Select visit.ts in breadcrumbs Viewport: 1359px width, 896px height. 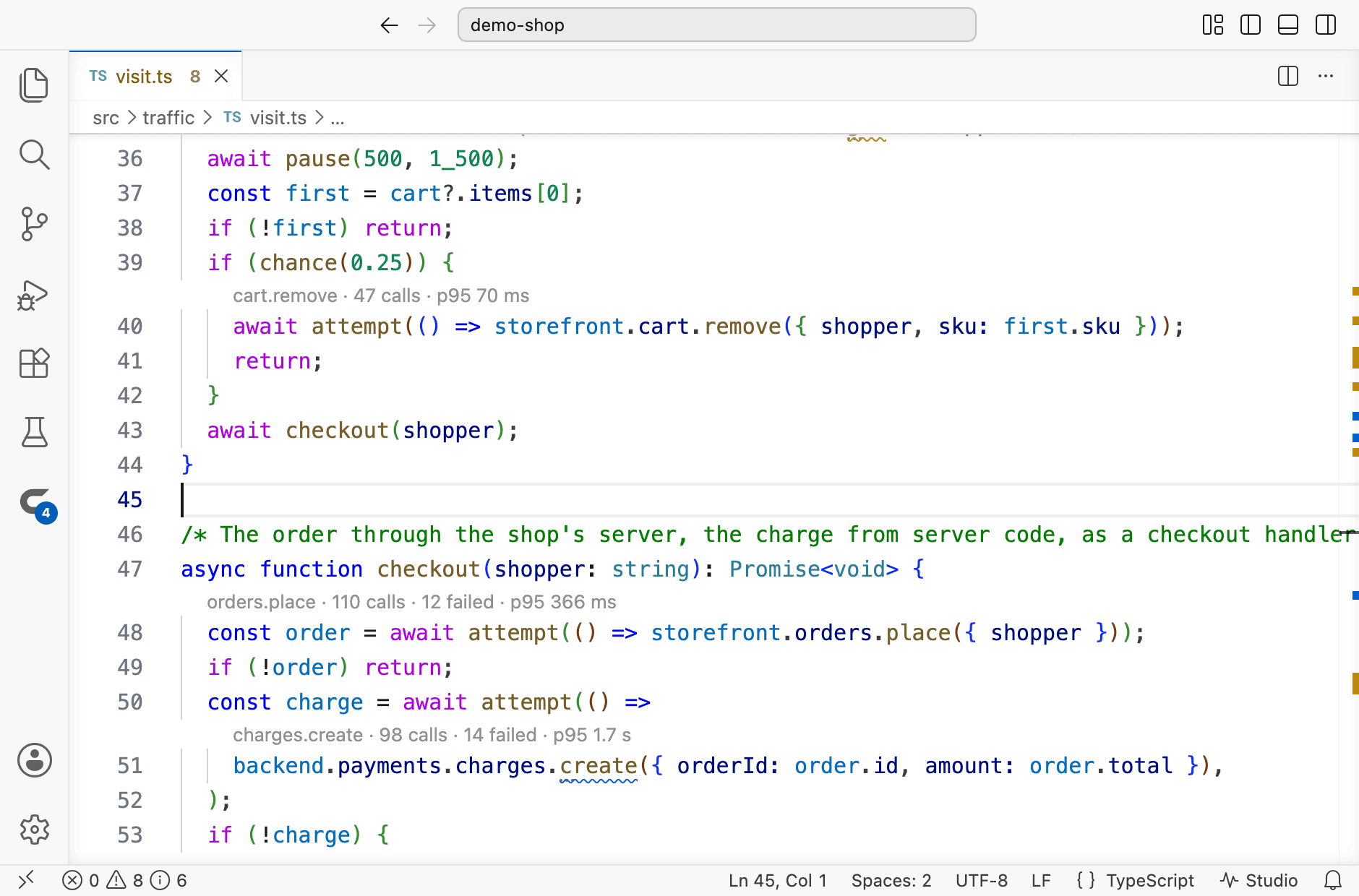[265, 118]
